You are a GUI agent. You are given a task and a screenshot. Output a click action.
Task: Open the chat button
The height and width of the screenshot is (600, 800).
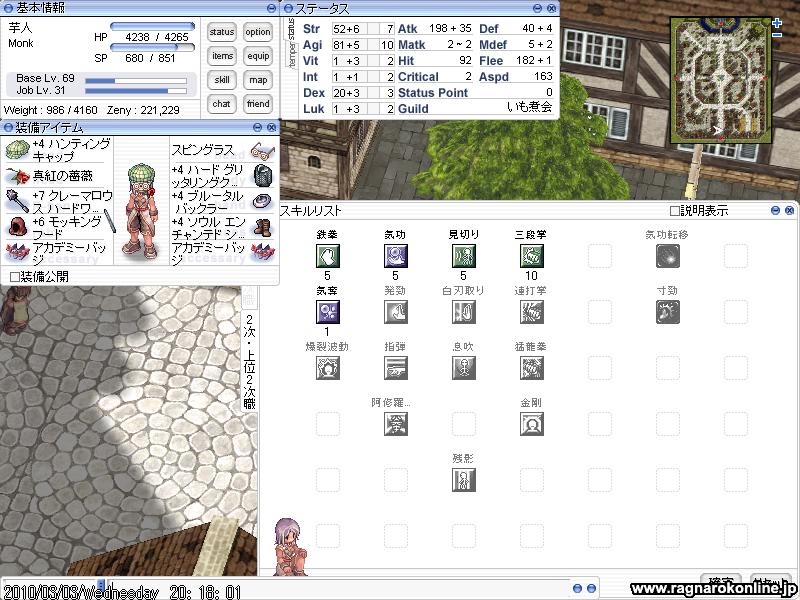pos(221,104)
